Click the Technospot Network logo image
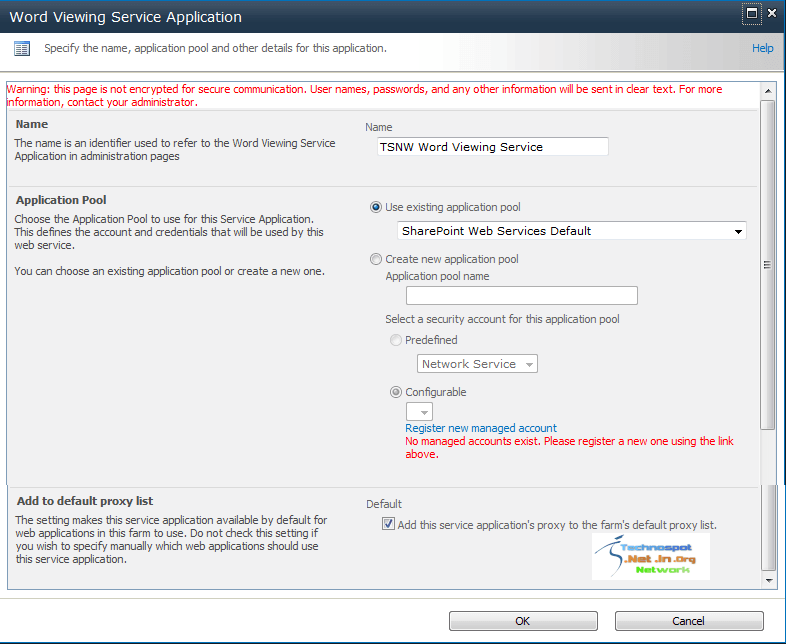 pyautogui.click(x=651, y=557)
